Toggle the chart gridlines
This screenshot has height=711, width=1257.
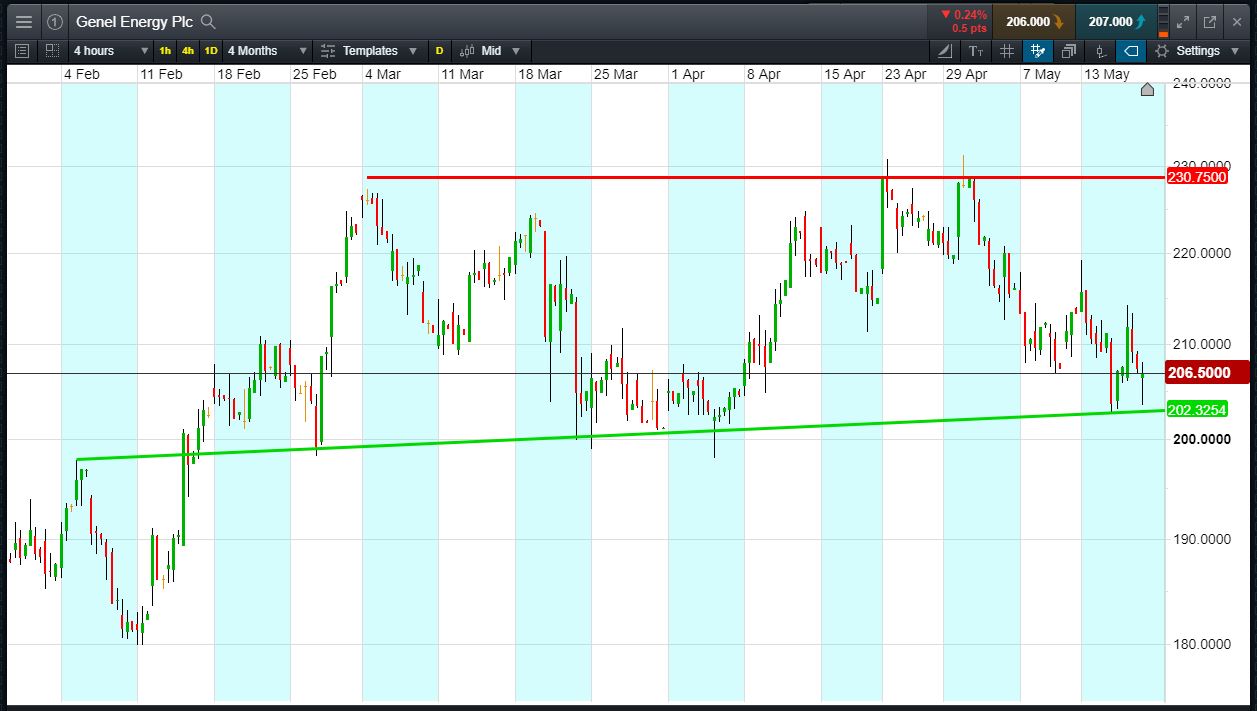click(x=1007, y=51)
